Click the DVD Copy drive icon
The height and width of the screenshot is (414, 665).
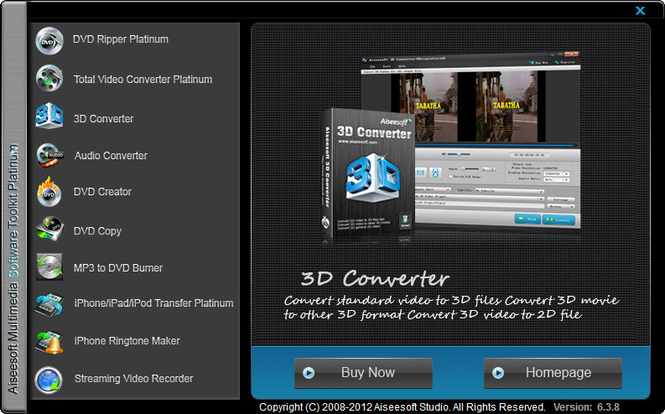coord(50,229)
